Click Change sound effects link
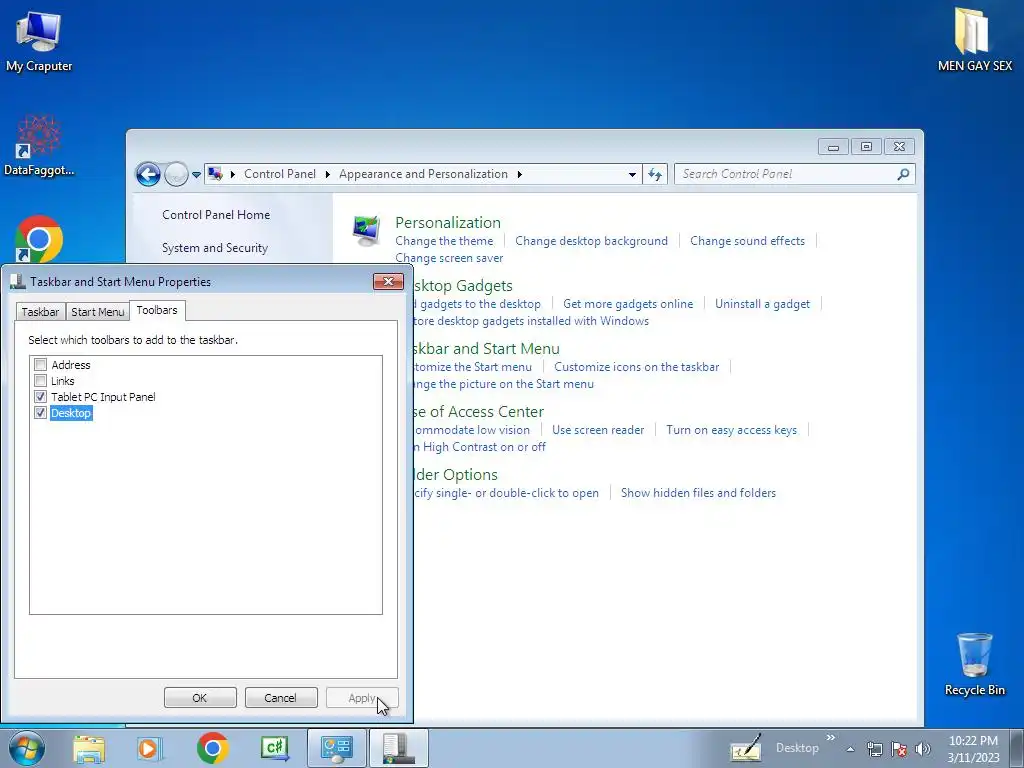This screenshot has width=1024, height=768. pos(747,241)
